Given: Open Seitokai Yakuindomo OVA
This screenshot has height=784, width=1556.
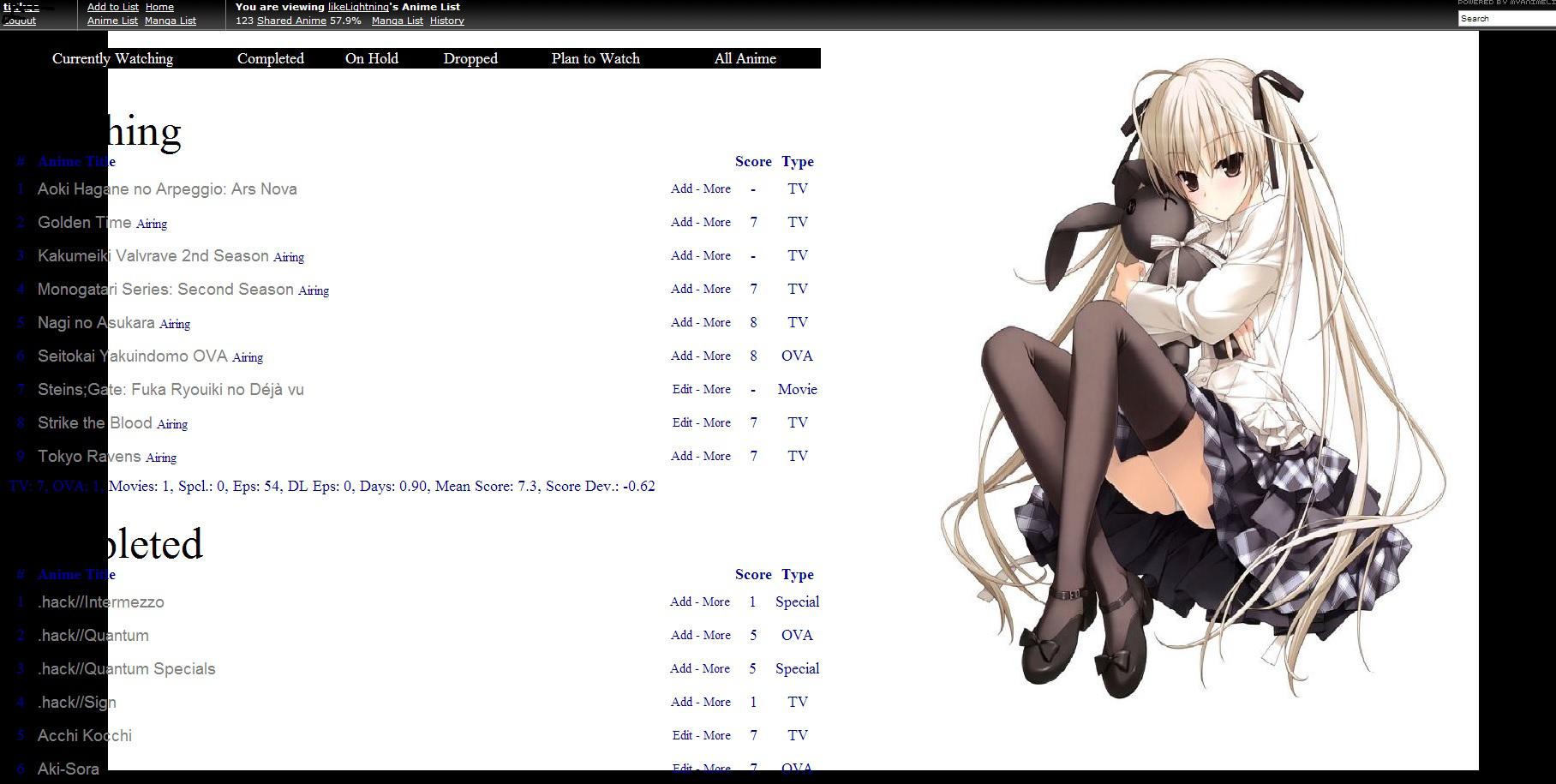Looking at the screenshot, I should point(133,356).
